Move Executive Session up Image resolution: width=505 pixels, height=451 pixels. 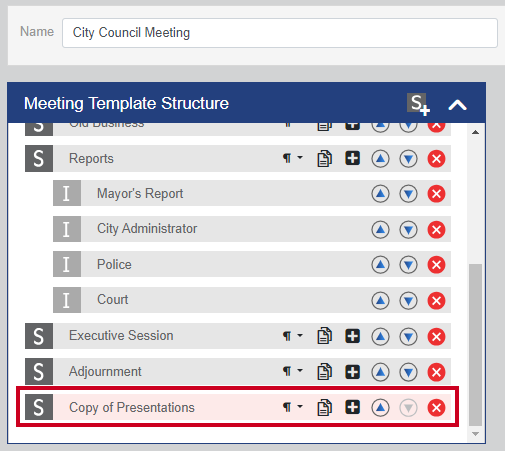point(380,336)
